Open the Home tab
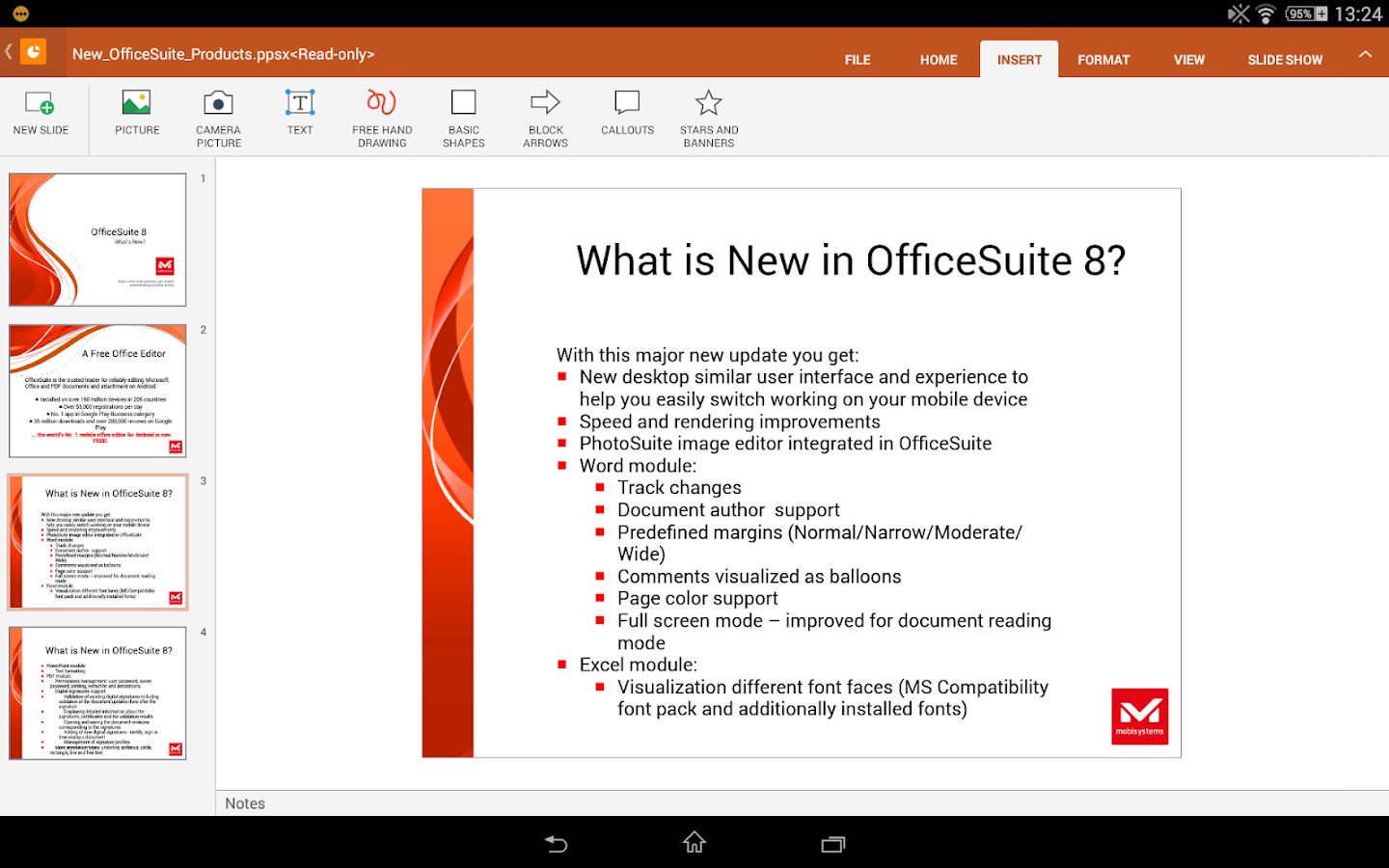Viewport: 1389px width, 868px height. [x=939, y=60]
